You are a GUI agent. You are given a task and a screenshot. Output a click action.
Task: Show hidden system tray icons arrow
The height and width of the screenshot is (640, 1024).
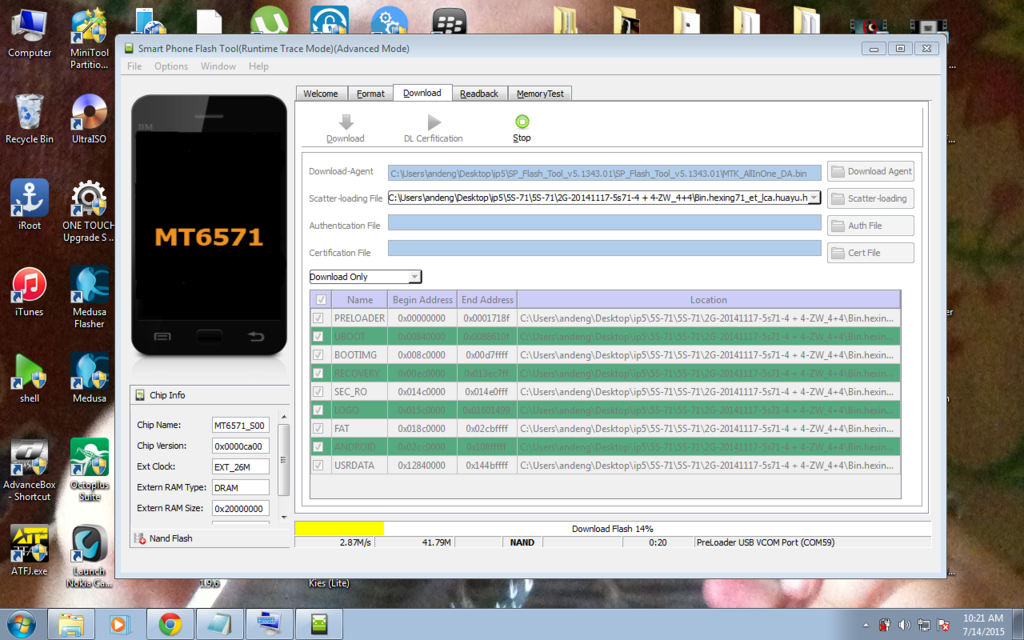tap(866, 625)
